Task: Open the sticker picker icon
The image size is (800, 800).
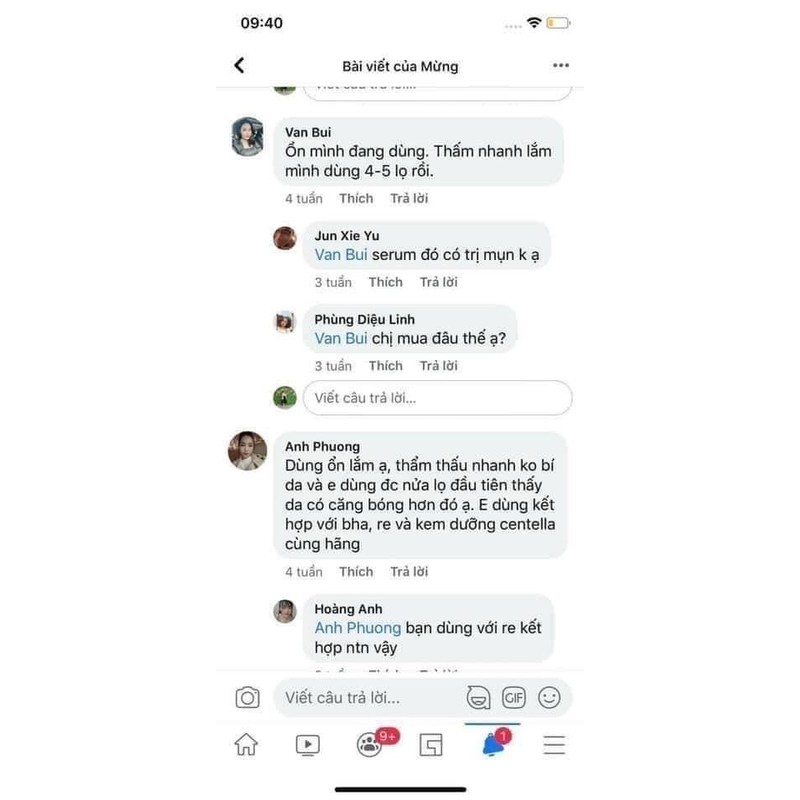Action: pyautogui.click(x=478, y=697)
